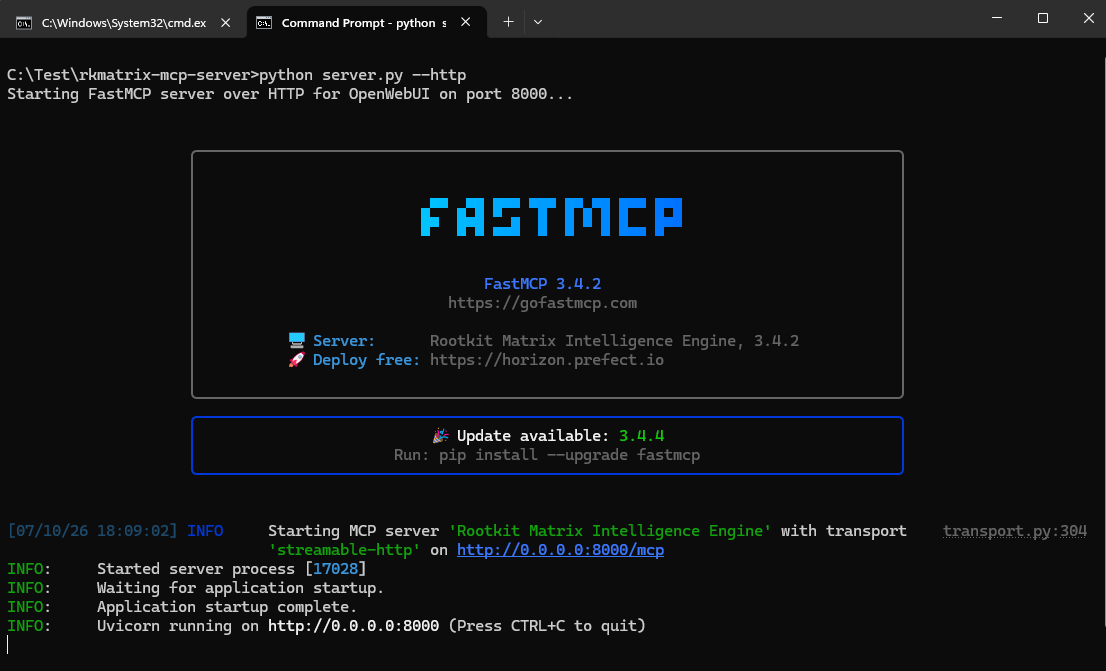Click the party popper icon by Update available
The height and width of the screenshot is (671, 1106).
click(x=441, y=435)
